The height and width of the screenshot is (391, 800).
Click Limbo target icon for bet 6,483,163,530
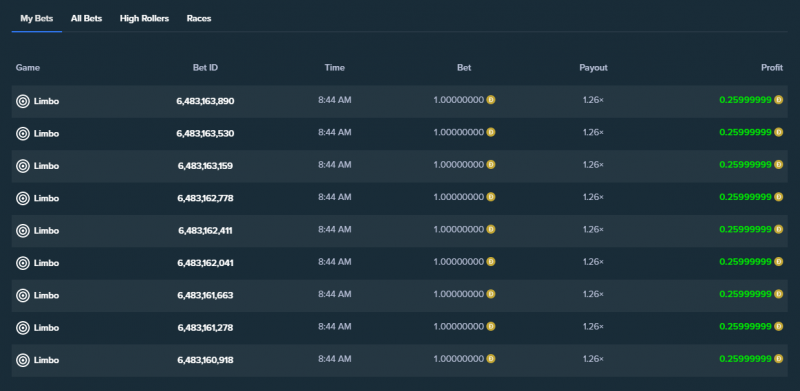[22, 134]
